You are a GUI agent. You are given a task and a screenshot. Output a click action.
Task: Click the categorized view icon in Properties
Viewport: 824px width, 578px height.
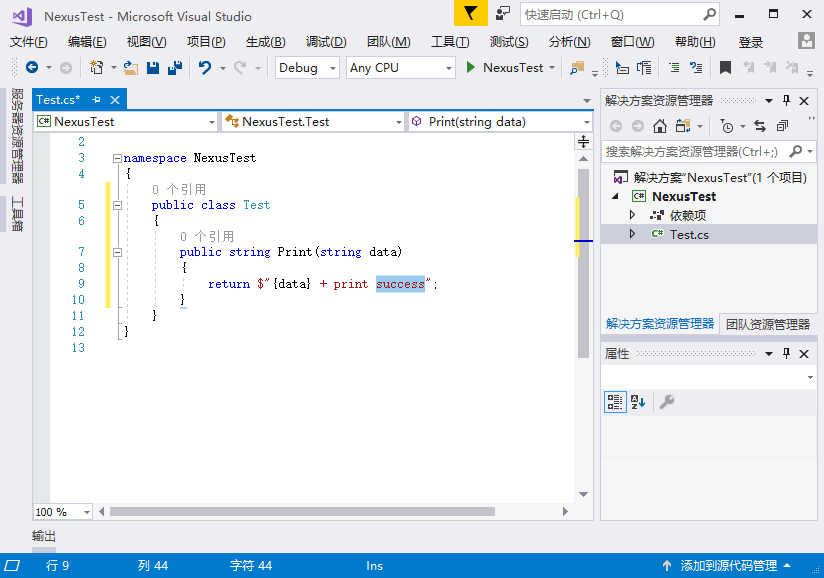point(615,402)
